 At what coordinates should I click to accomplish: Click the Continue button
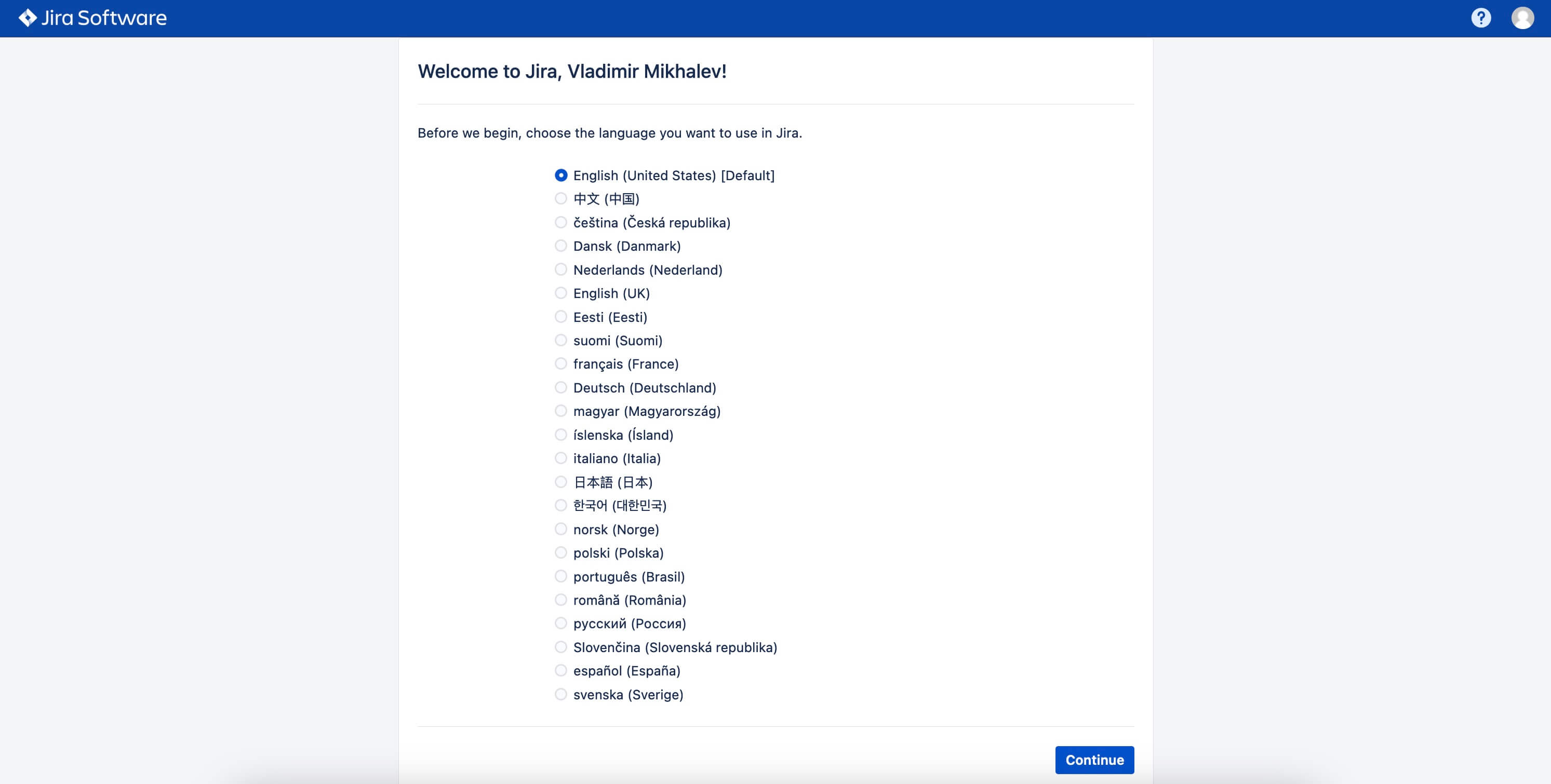(x=1094, y=759)
